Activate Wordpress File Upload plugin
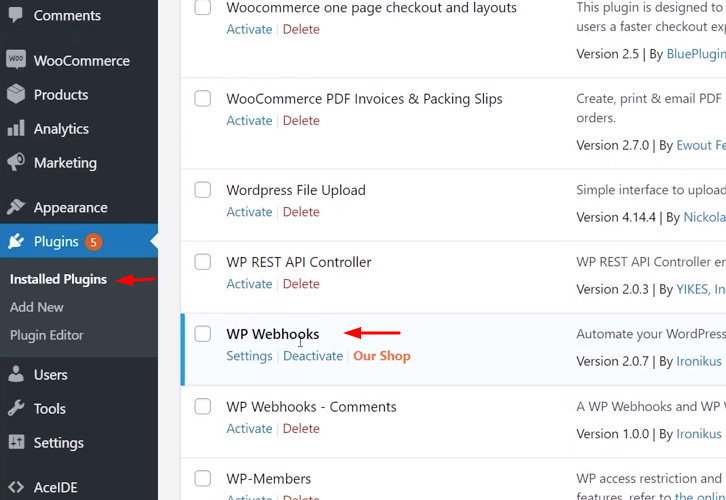Viewport: 726px width, 500px height. (x=249, y=212)
